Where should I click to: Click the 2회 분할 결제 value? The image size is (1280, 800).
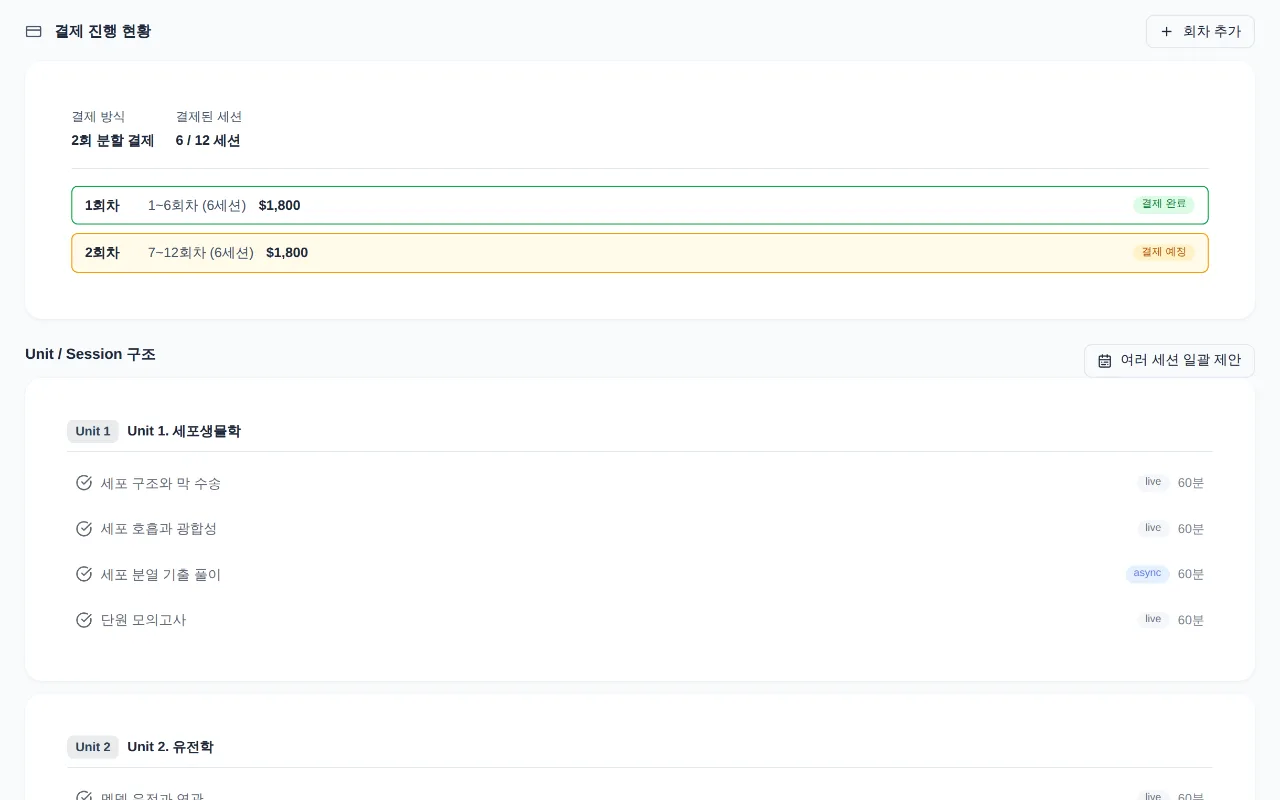click(x=113, y=141)
